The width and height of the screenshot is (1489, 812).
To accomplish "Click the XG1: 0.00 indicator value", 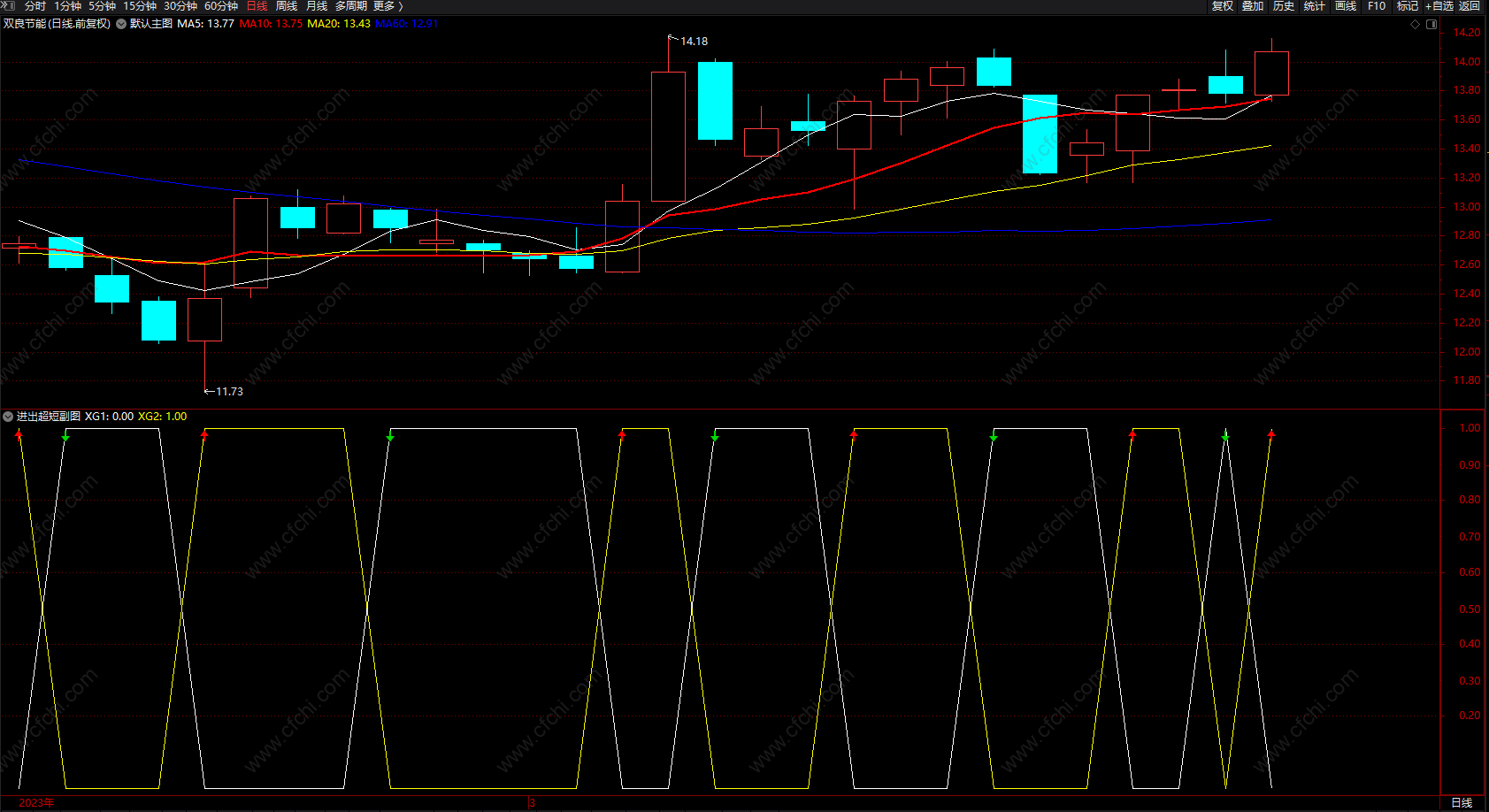I will (x=109, y=417).
